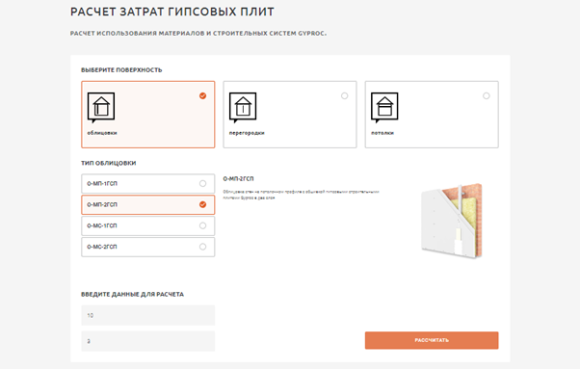Image resolution: width=580 pixels, height=369 pixels.
Task: Choose the О-МС-2ГСП radio option
Action: pos(203,247)
